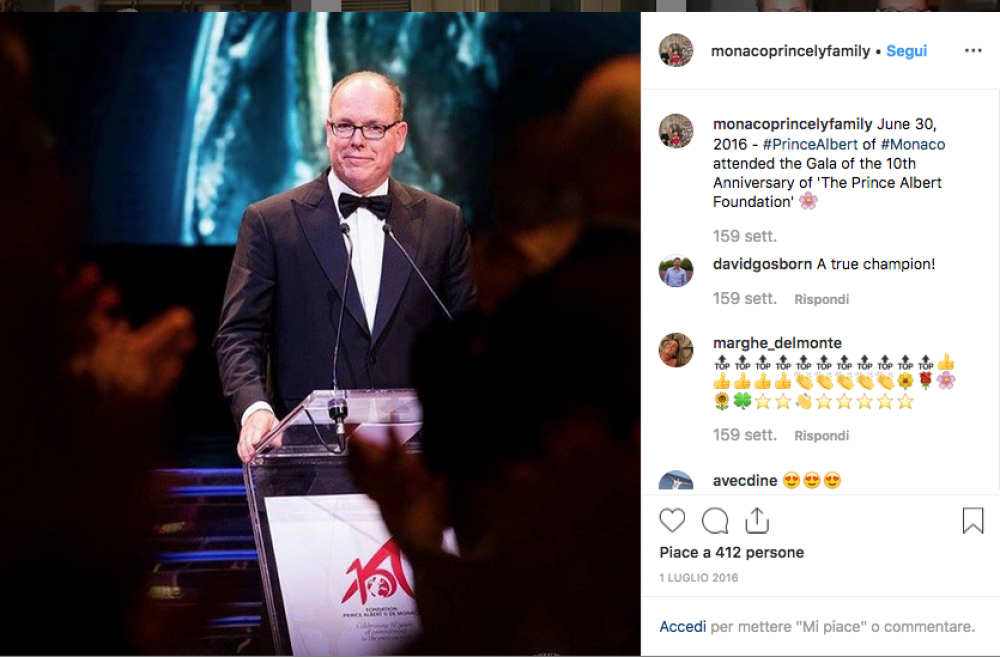Click the main photo at the podium

pos(320,334)
